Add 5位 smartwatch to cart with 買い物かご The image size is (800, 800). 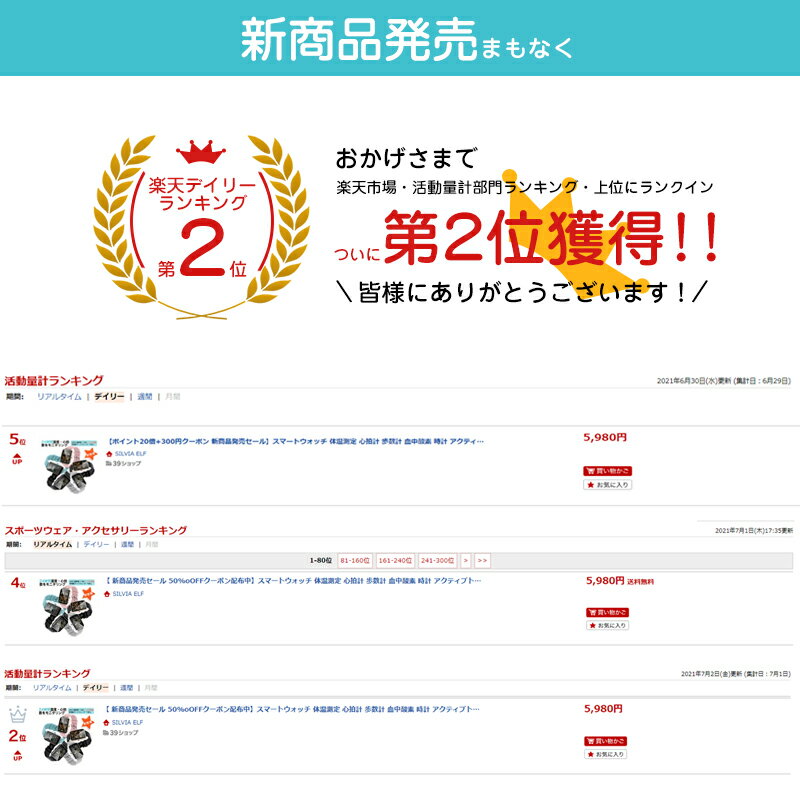tap(607, 470)
